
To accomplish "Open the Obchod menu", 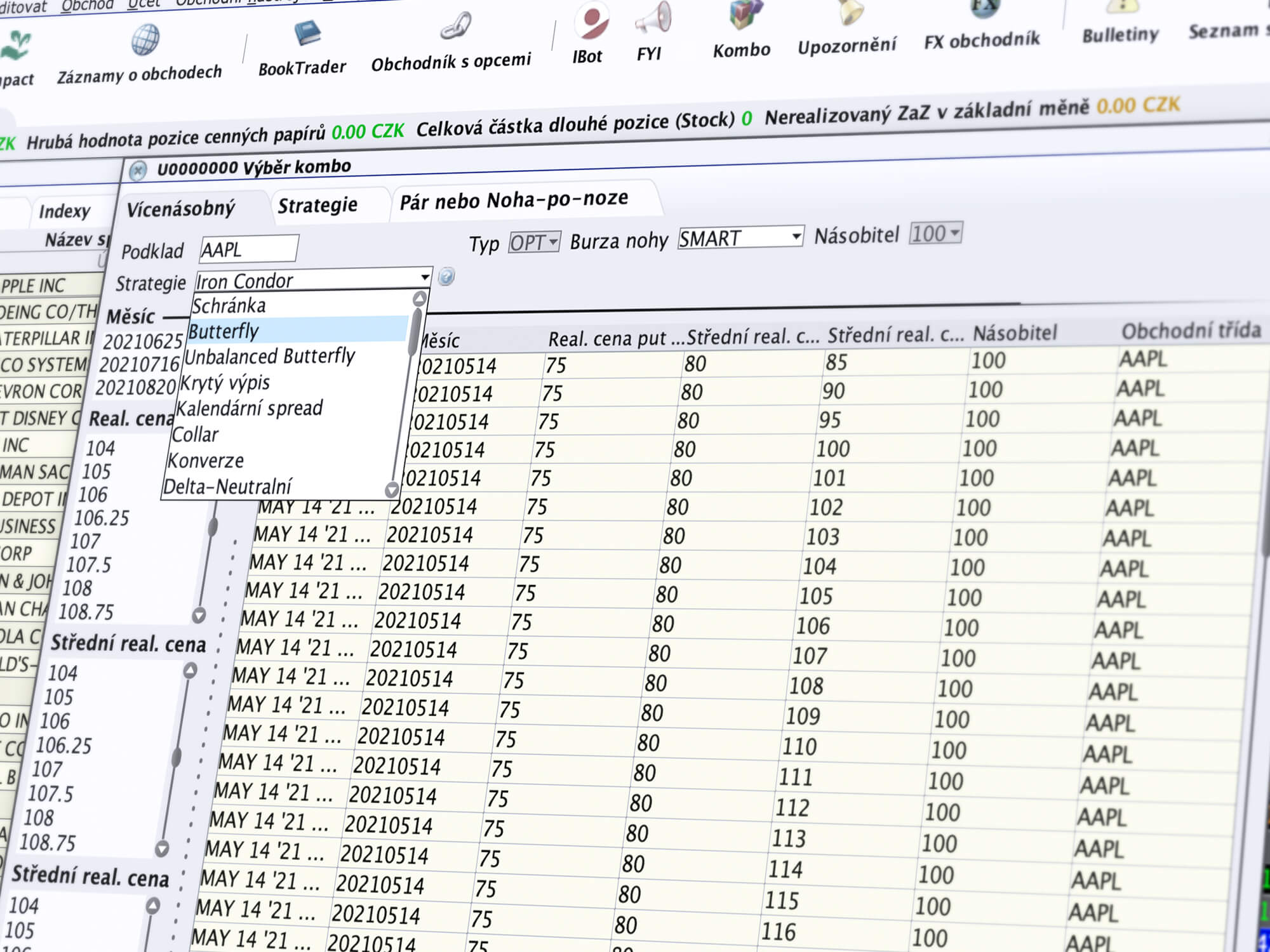I will click(87, 6).
